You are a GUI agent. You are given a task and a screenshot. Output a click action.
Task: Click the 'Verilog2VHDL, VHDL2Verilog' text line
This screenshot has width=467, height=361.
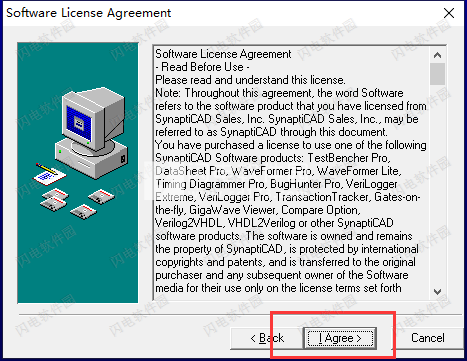(274, 223)
